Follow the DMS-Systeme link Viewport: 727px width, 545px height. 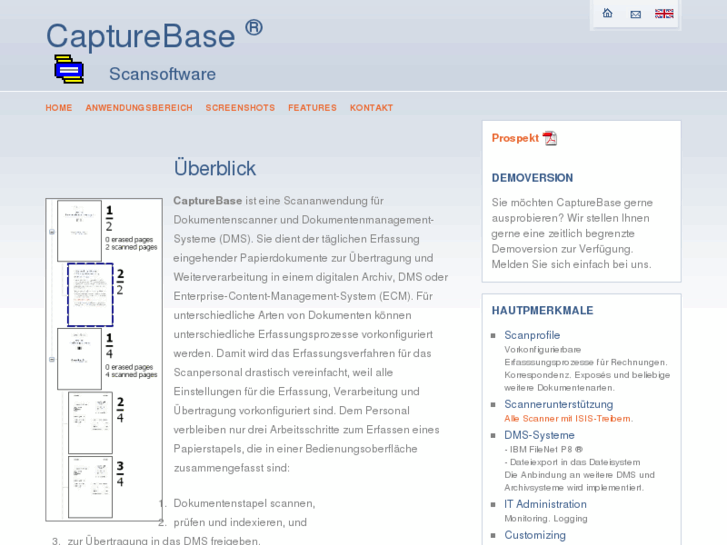(539, 435)
